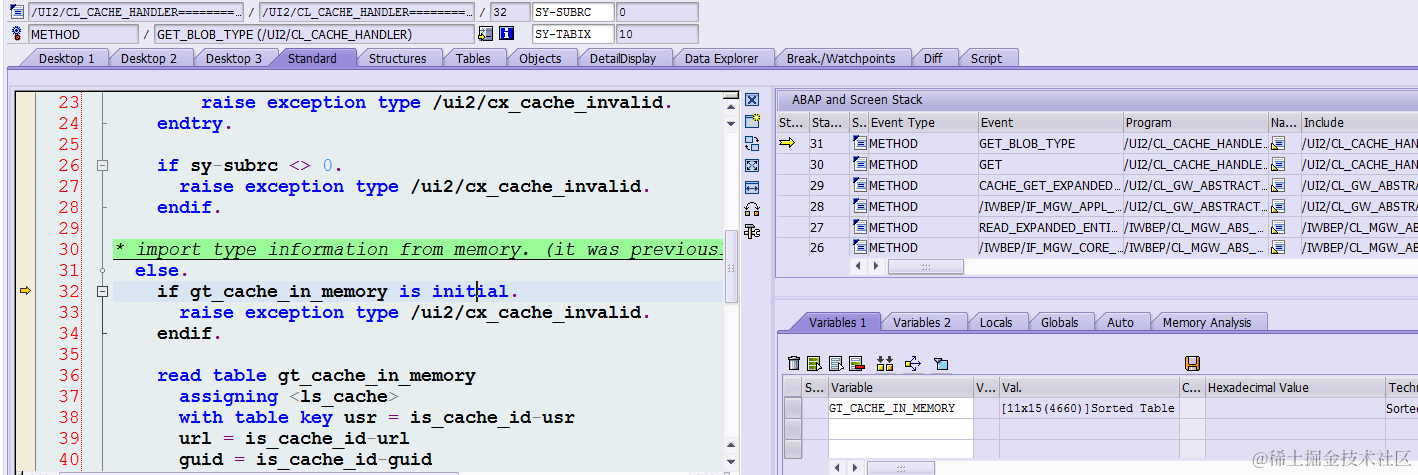Click the USB-style structure icon in the Variables toolbar
The image size is (1418, 475).
912,363
